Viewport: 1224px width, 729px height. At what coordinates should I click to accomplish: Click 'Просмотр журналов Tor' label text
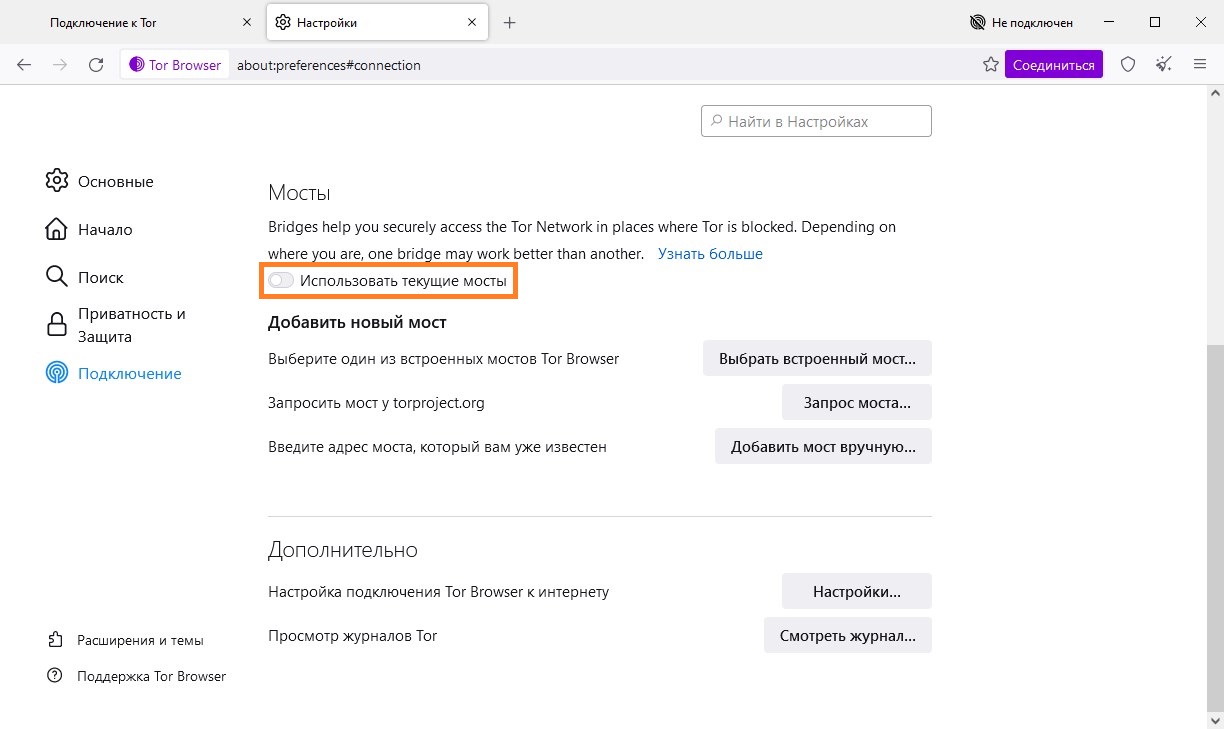coord(353,635)
